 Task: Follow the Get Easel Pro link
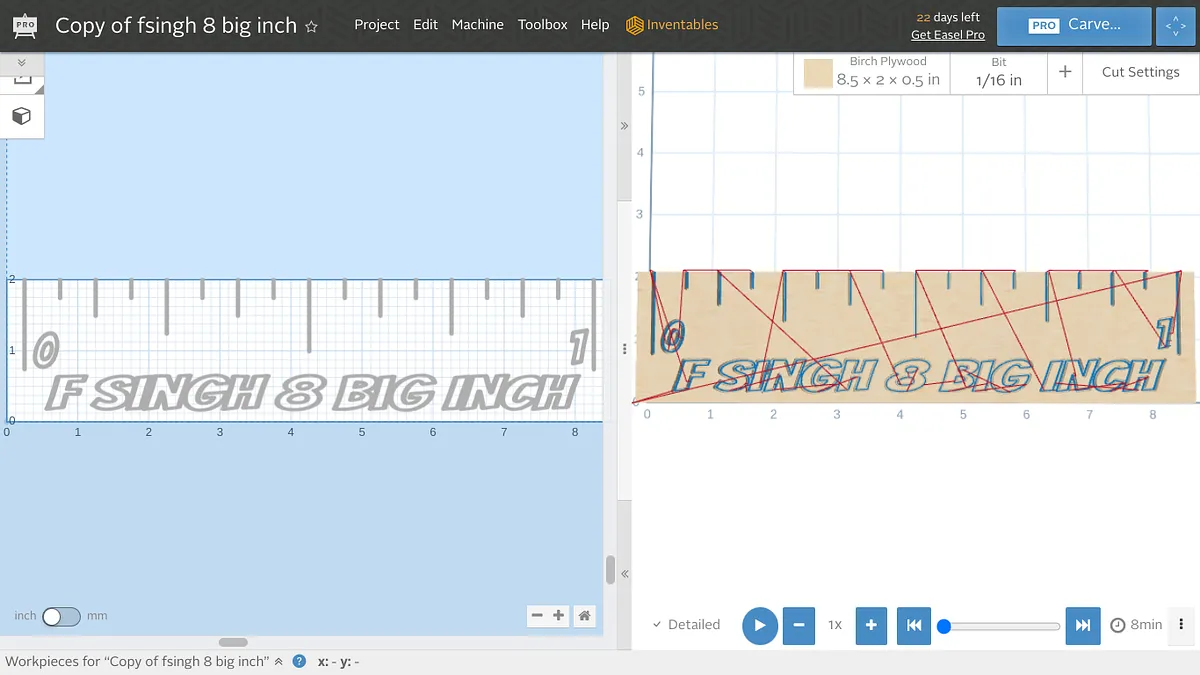pyautogui.click(x=947, y=35)
